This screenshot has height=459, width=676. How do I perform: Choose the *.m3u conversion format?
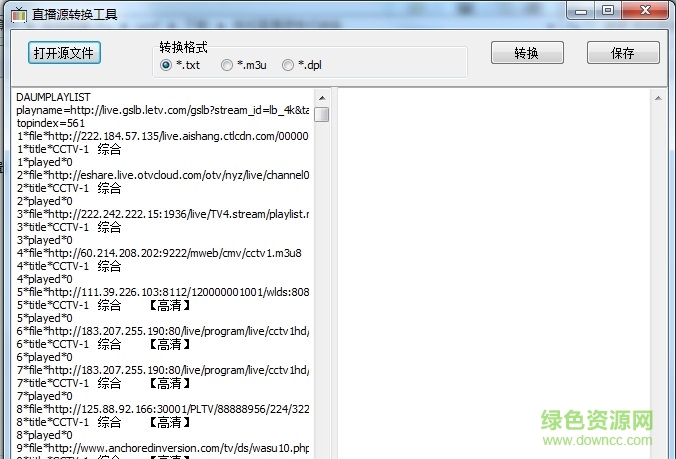click(227, 65)
